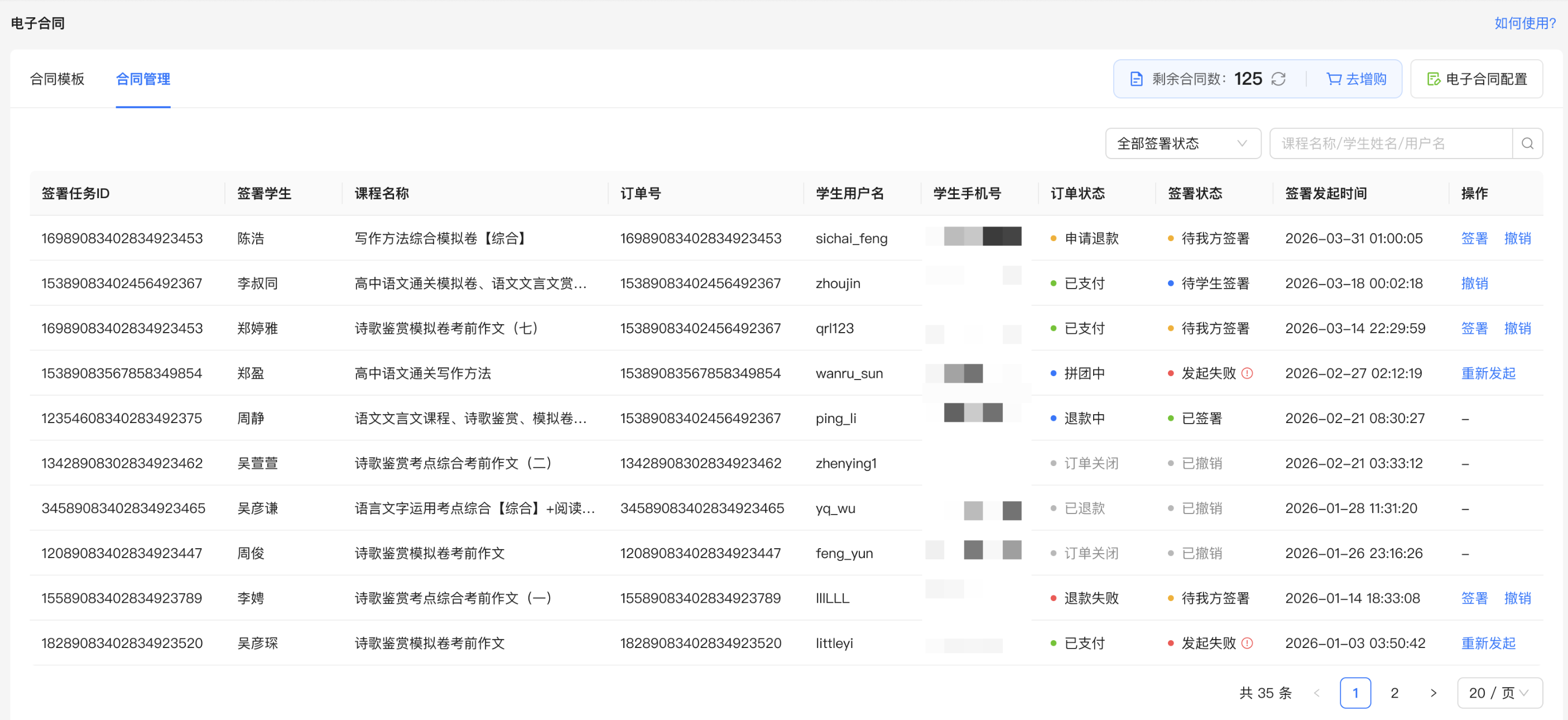Screen dimensions: 1568x720
Task: Focus the 课程名称/学生姓名/用户名 search field
Action: [1390, 143]
